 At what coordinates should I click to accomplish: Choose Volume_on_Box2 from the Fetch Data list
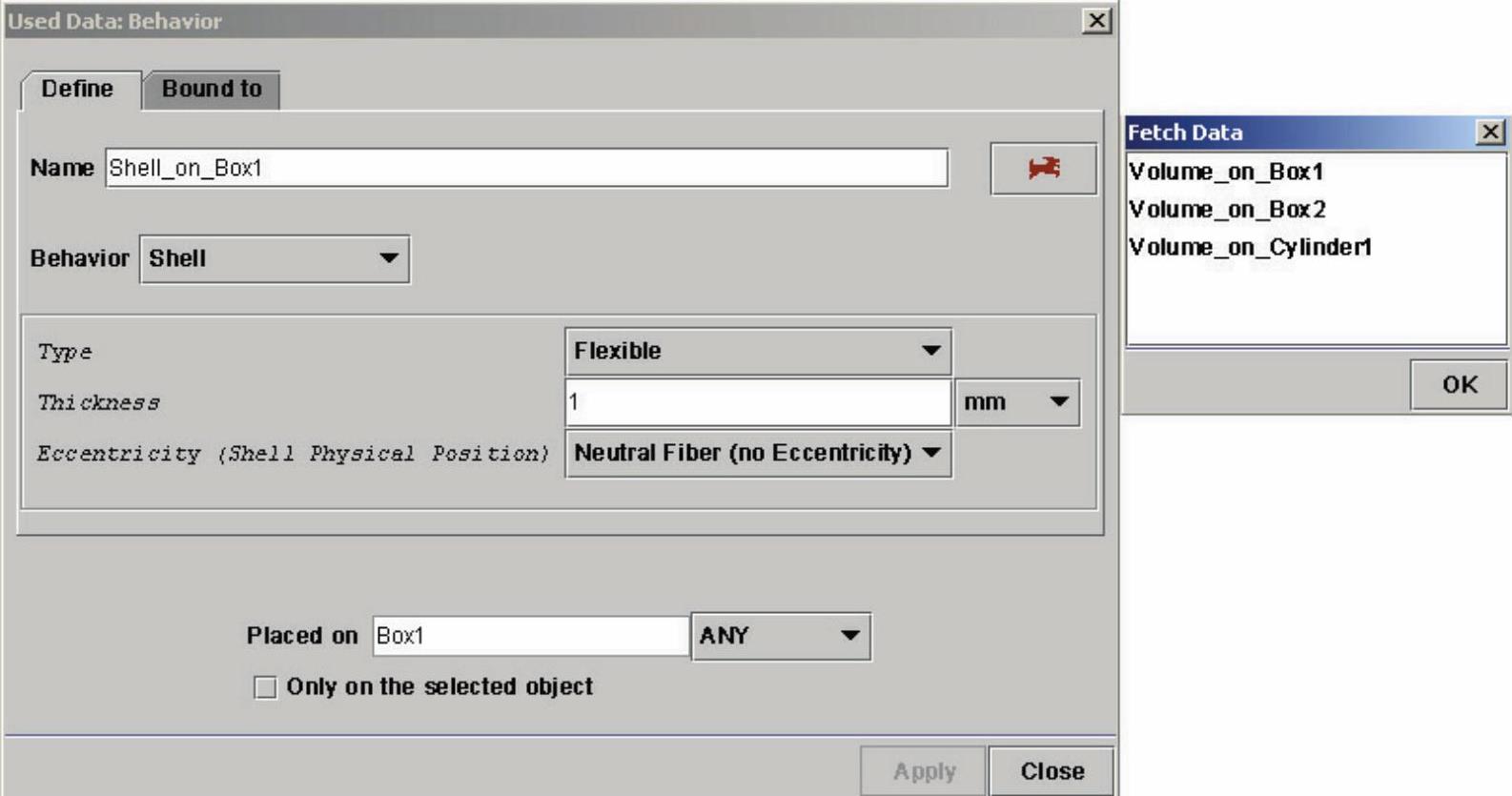click(x=1227, y=210)
